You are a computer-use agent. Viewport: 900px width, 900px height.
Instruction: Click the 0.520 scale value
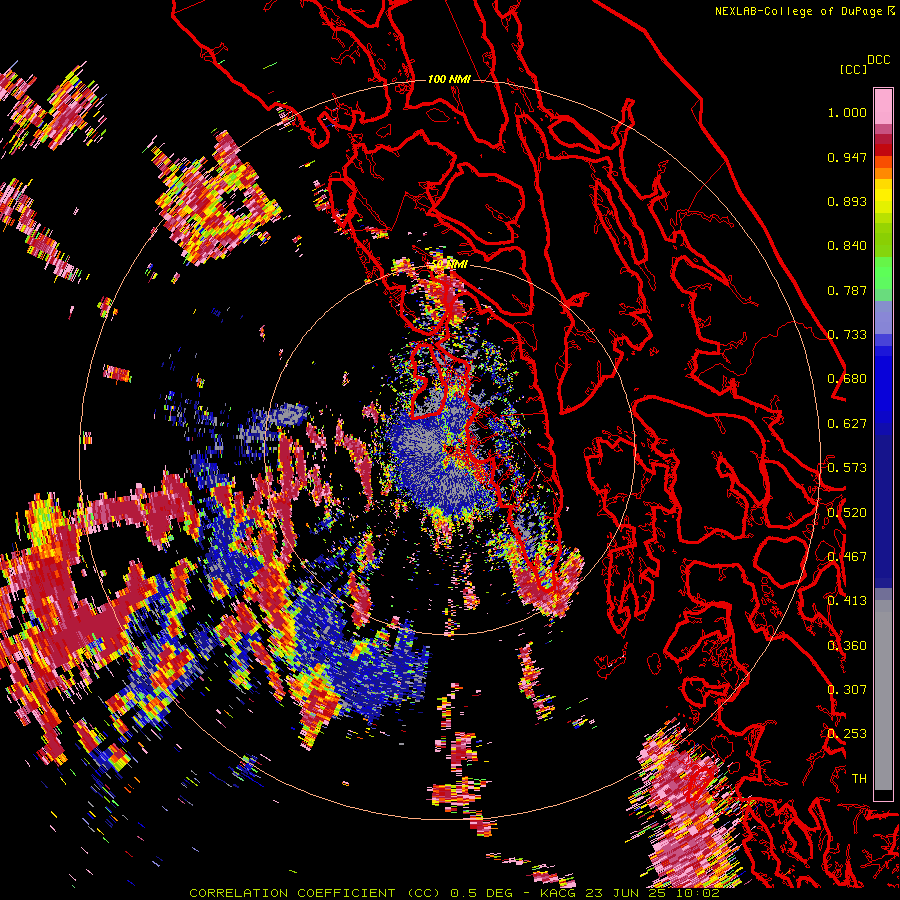tap(847, 512)
